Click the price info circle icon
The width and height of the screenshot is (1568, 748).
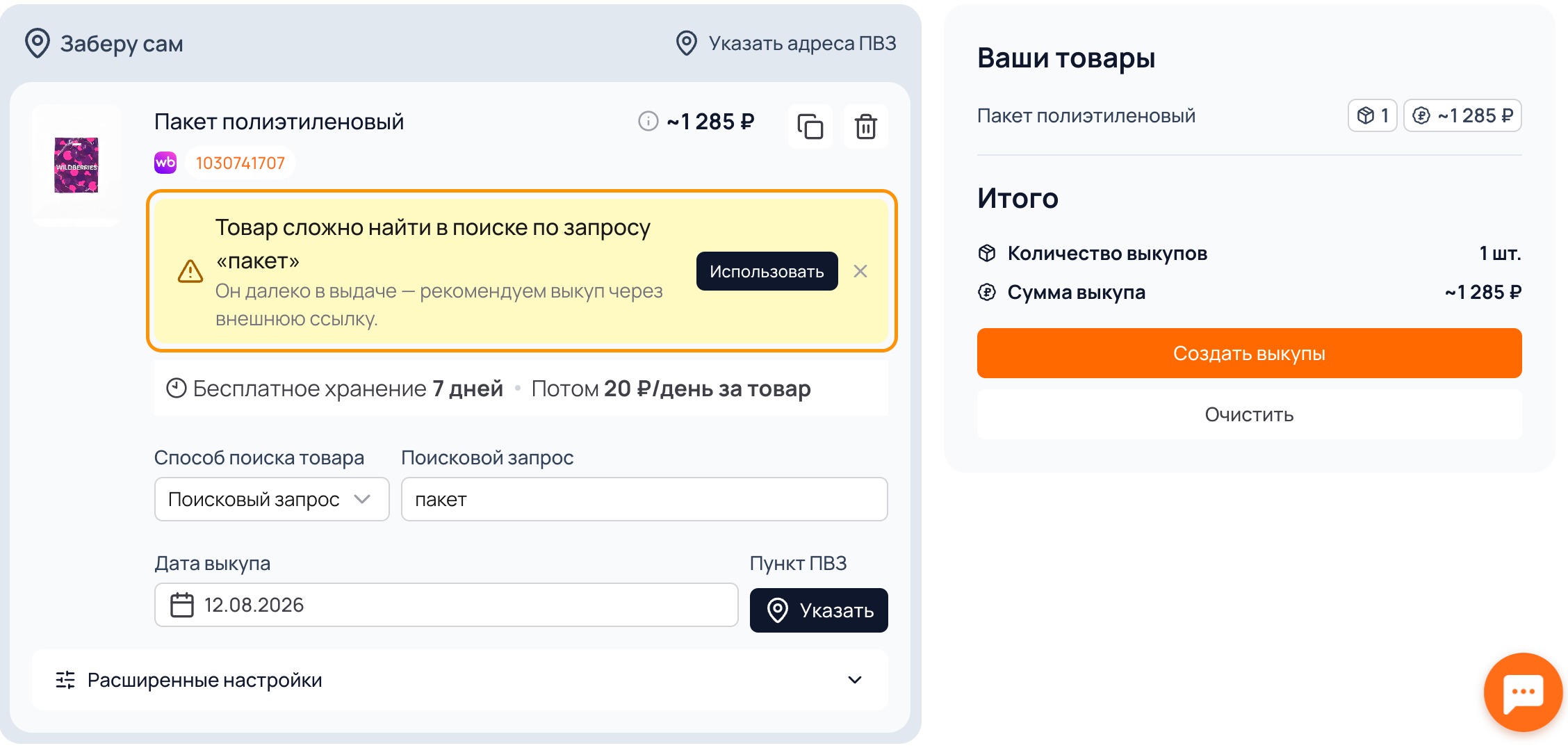pyautogui.click(x=648, y=122)
